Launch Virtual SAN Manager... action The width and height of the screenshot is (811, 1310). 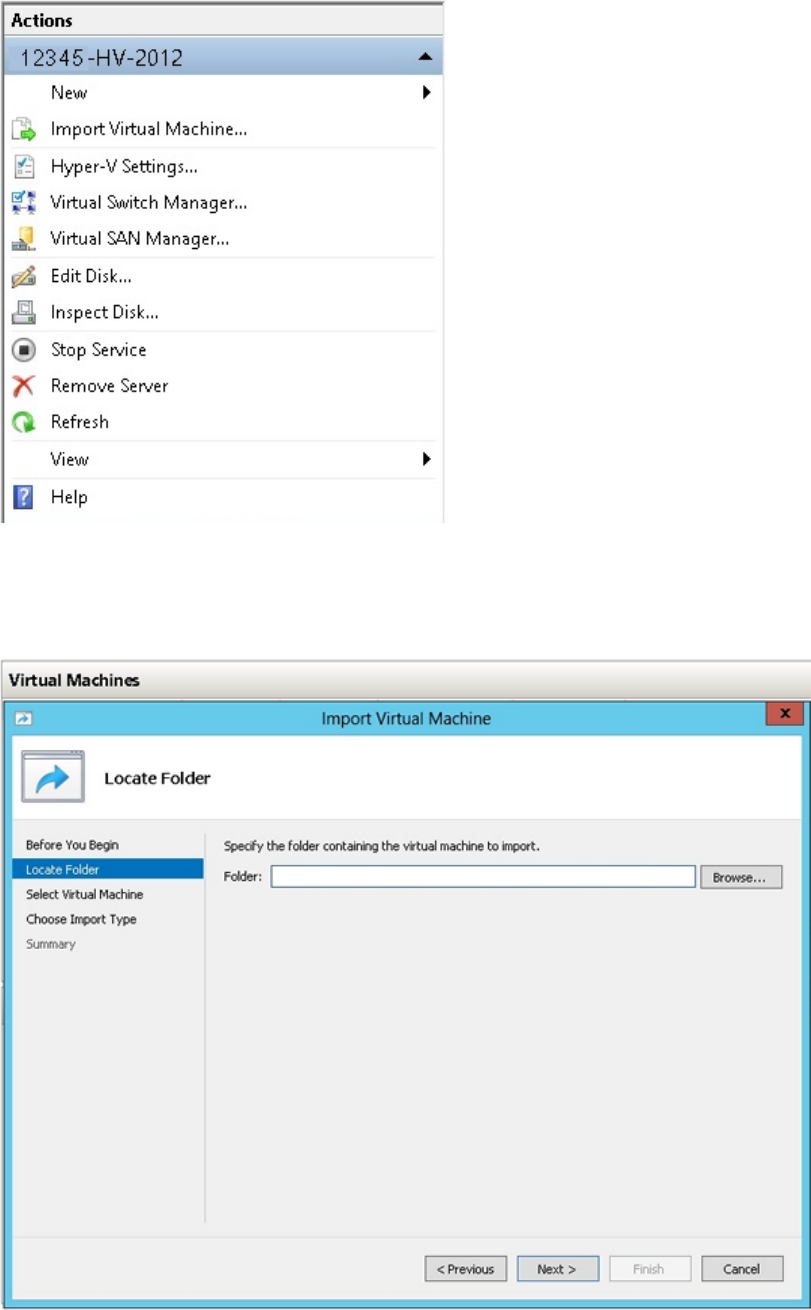140,239
